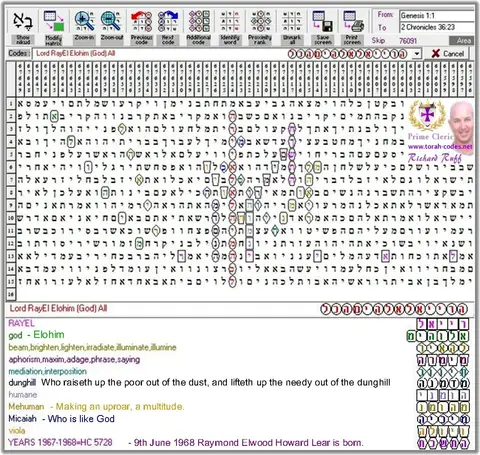Select the 'Micaiah - Who is like God' entry

click(x=61, y=419)
